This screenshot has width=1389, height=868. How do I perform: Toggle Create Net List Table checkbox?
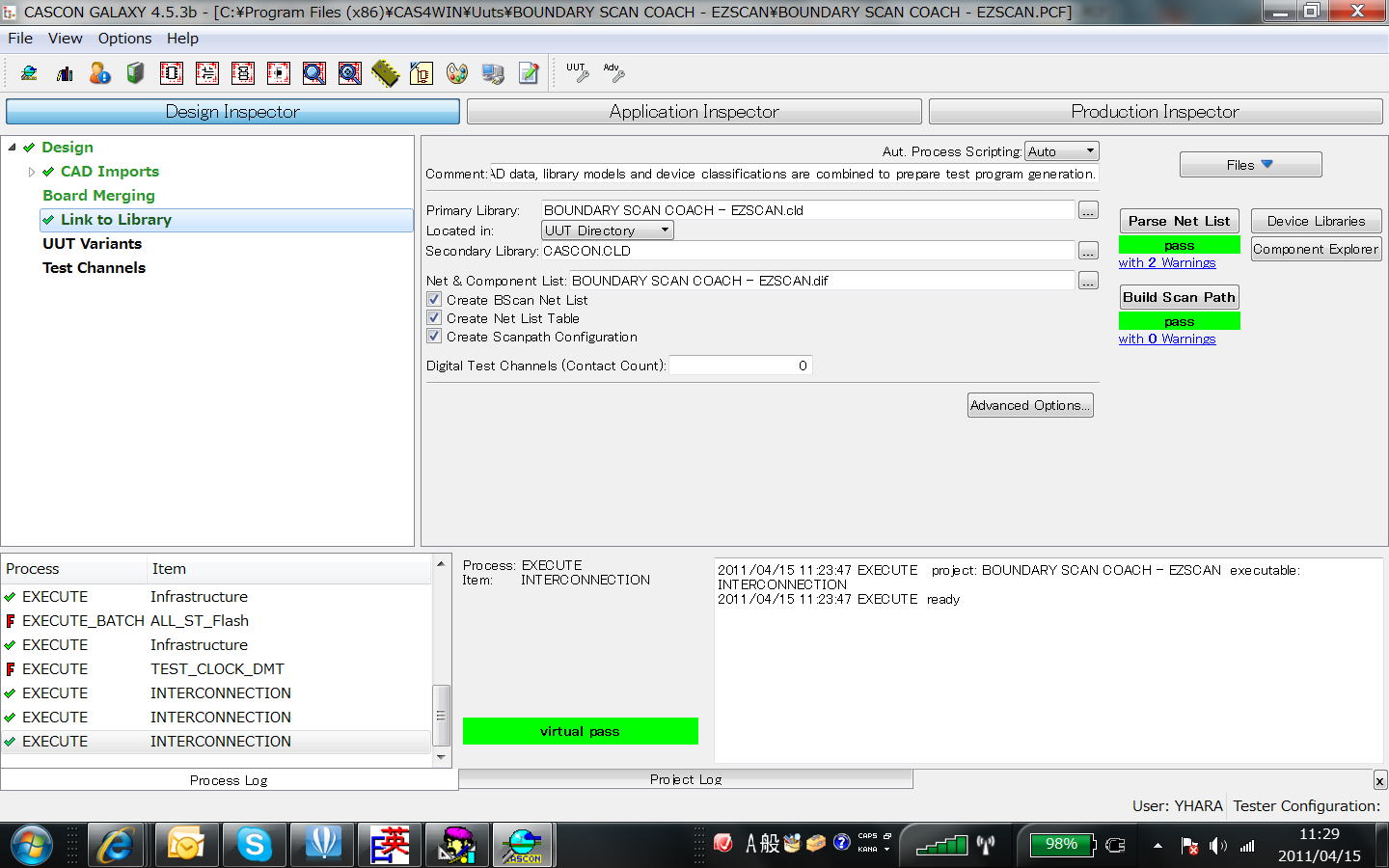click(434, 318)
